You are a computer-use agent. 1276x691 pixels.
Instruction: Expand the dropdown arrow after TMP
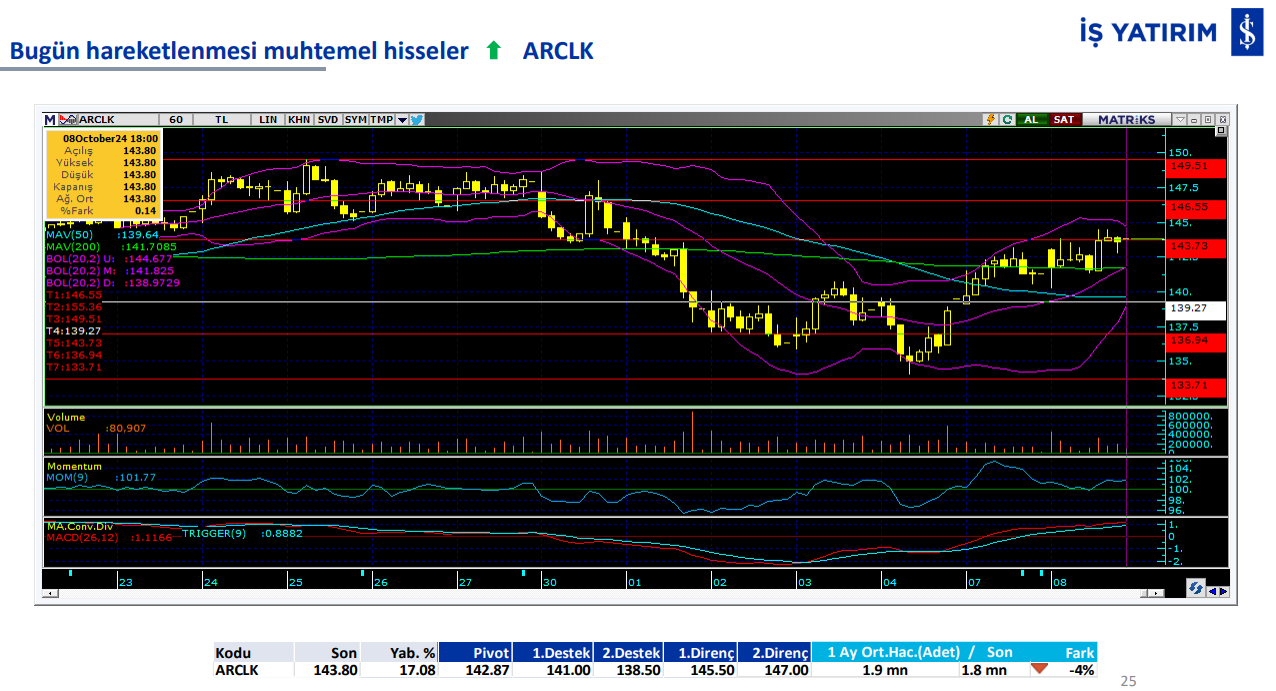point(402,119)
